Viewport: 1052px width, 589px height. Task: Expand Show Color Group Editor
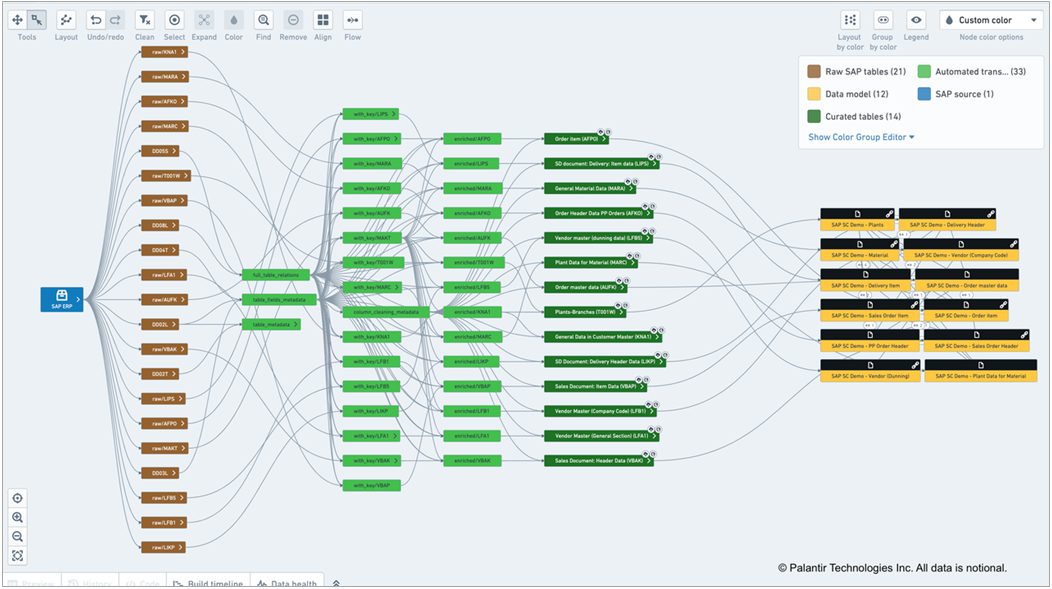(x=861, y=137)
